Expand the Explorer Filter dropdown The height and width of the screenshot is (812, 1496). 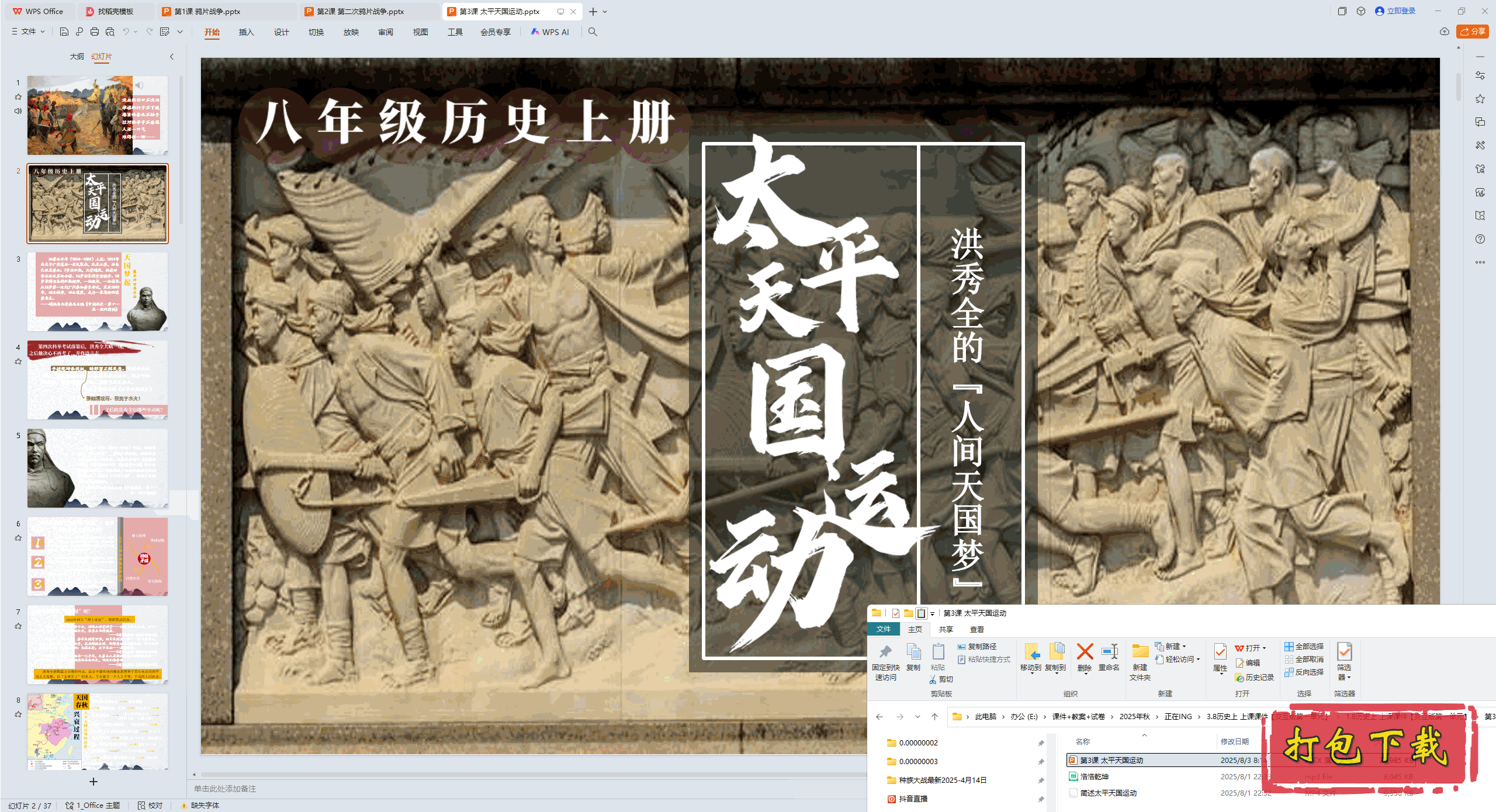[1344, 662]
